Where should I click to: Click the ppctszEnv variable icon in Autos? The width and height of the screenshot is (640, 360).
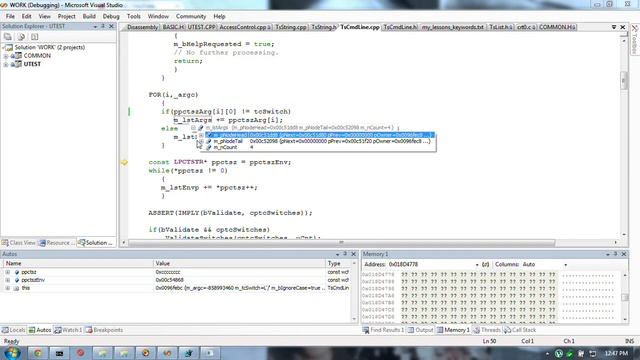[x=17, y=280]
